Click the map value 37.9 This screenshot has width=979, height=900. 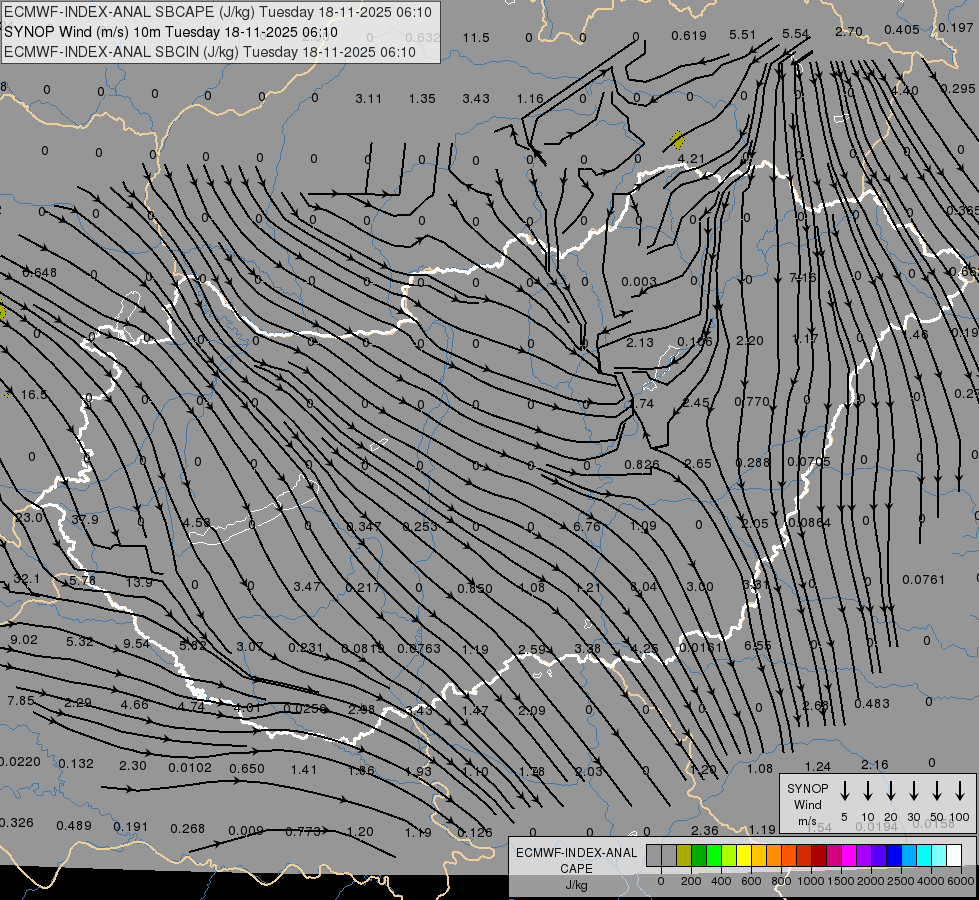click(x=85, y=520)
